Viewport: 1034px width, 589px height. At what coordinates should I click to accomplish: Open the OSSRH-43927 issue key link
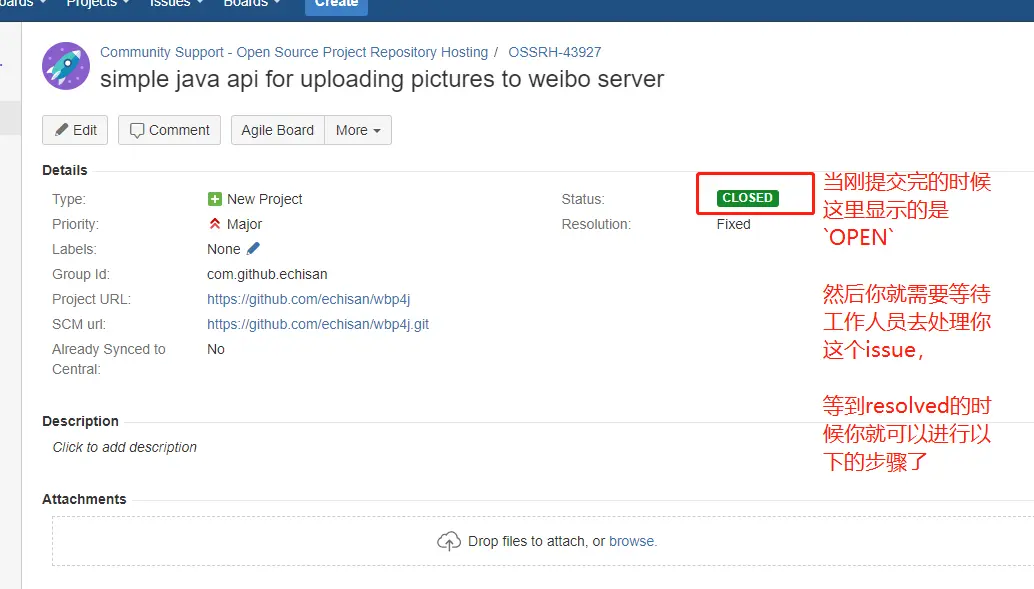click(555, 52)
